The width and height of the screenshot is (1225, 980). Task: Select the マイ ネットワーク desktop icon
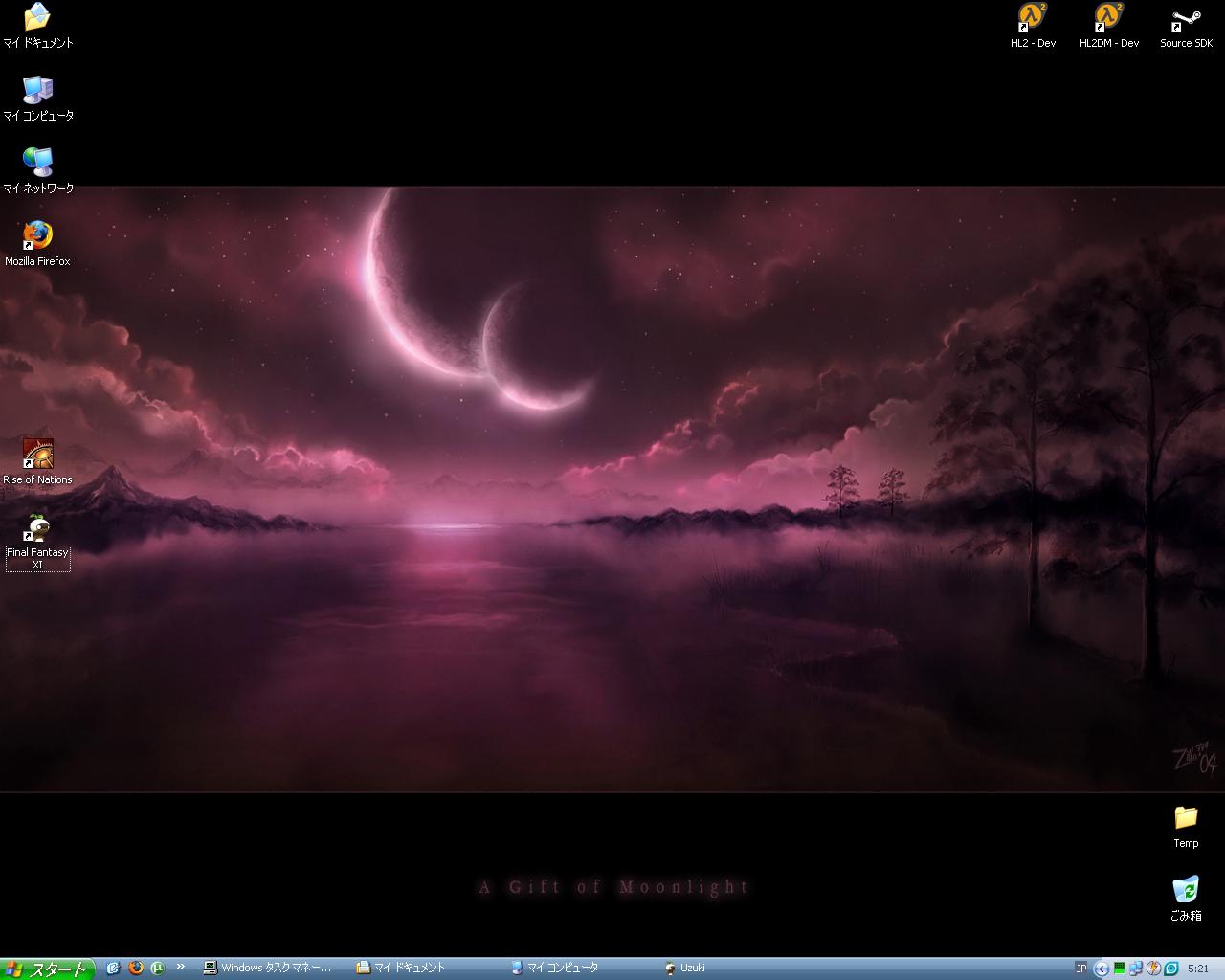(37, 164)
